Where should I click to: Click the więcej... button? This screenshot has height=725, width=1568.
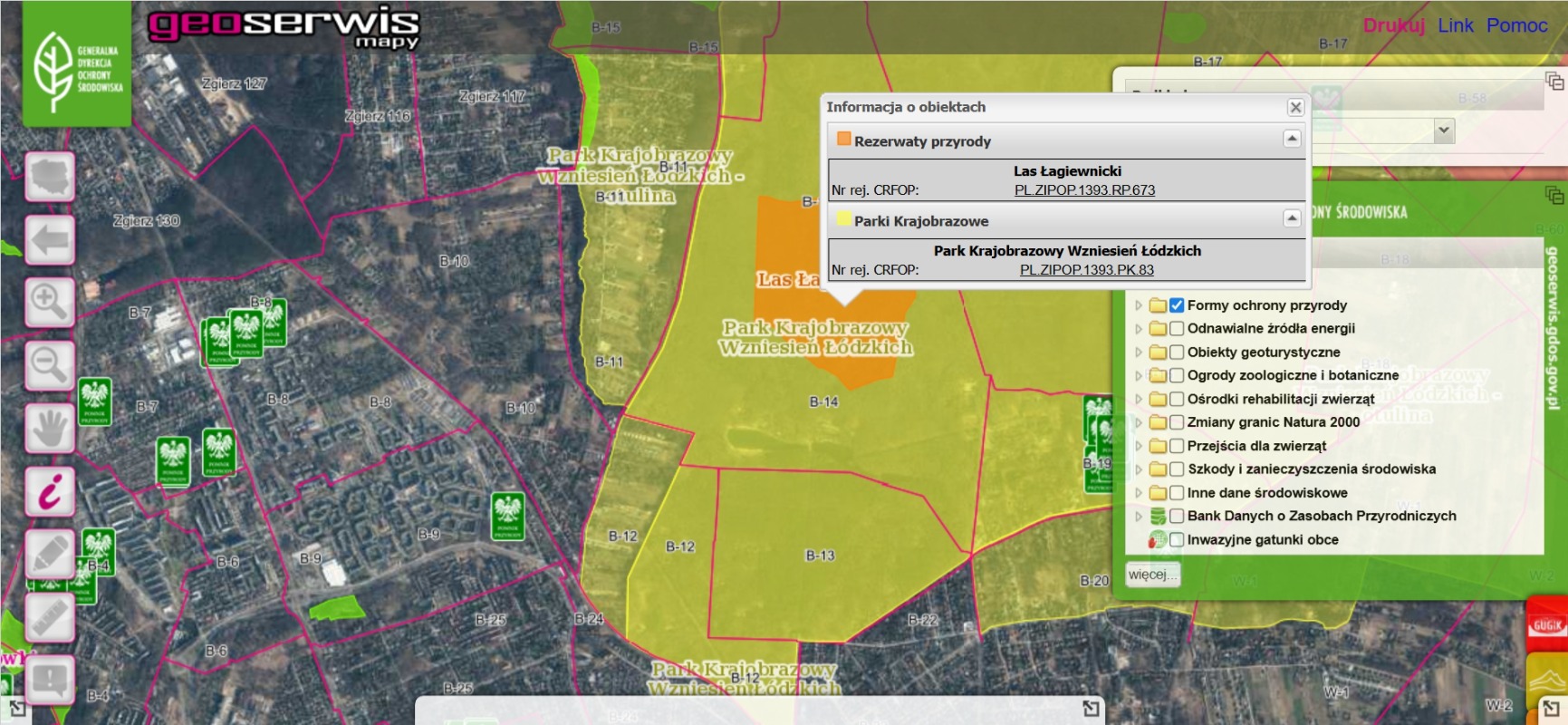[x=1153, y=575]
